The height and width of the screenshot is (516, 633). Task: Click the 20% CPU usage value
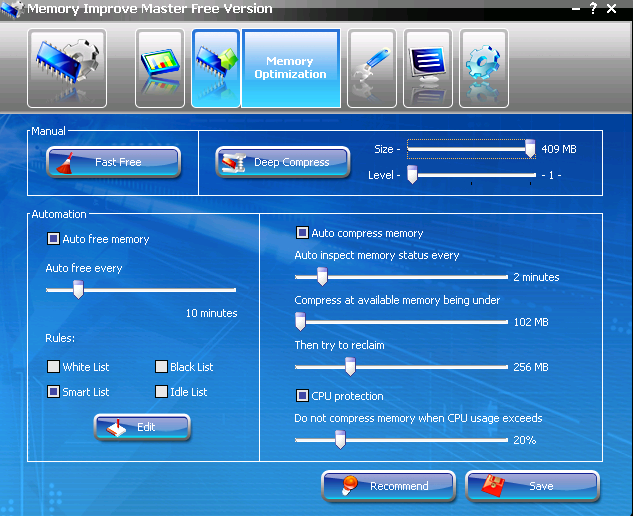pos(524,440)
